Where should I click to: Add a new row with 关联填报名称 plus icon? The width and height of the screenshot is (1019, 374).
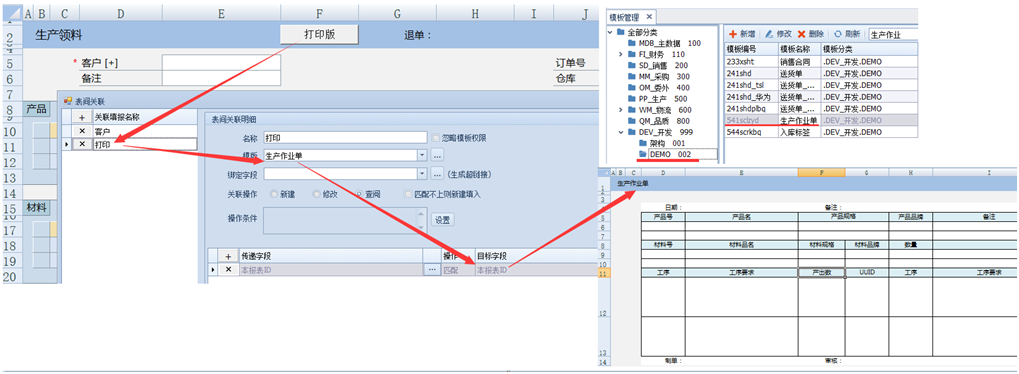[82, 118]
